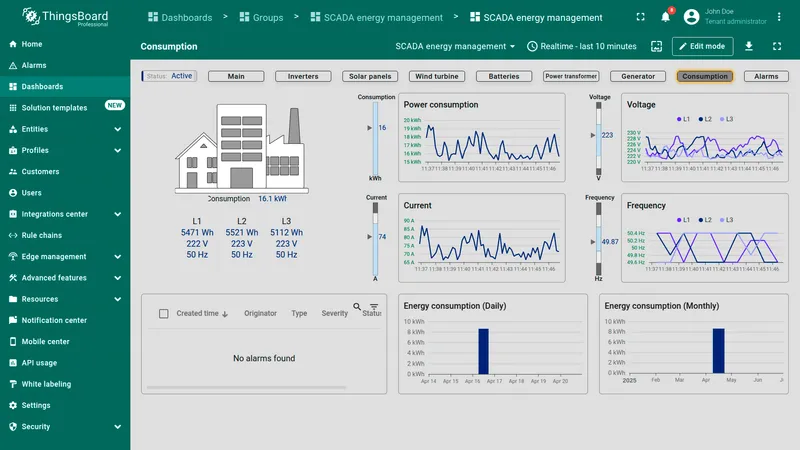Click the daily energy consumption blue bar

(x=483, y=351)
